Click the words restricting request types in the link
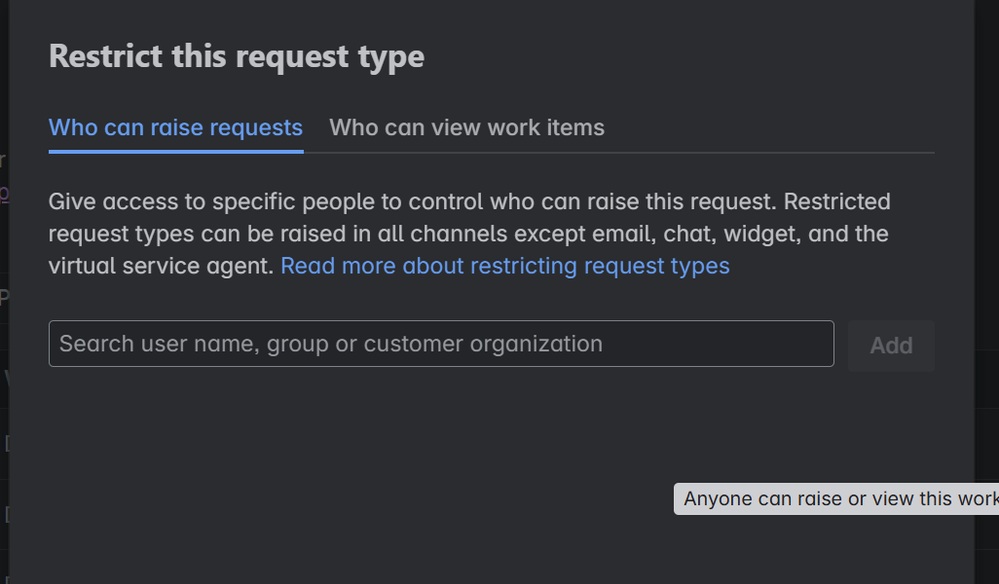Viewport: 999px width, 584px height. pyautogui.click(x=600, y=266)
